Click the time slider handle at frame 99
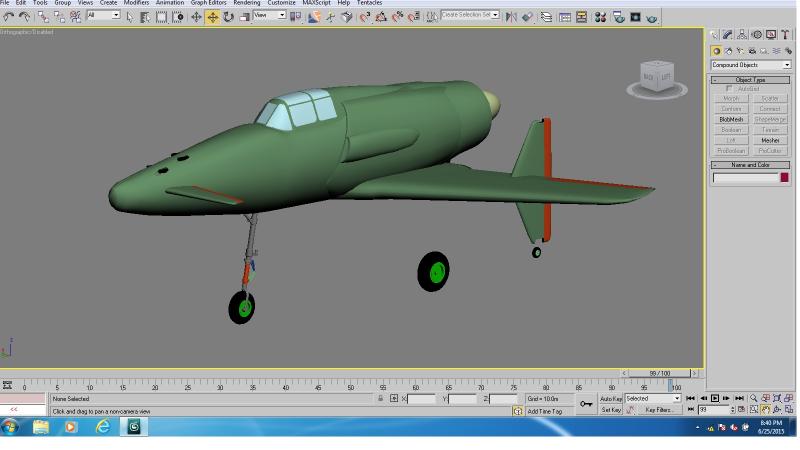 [x=659, y=373]
